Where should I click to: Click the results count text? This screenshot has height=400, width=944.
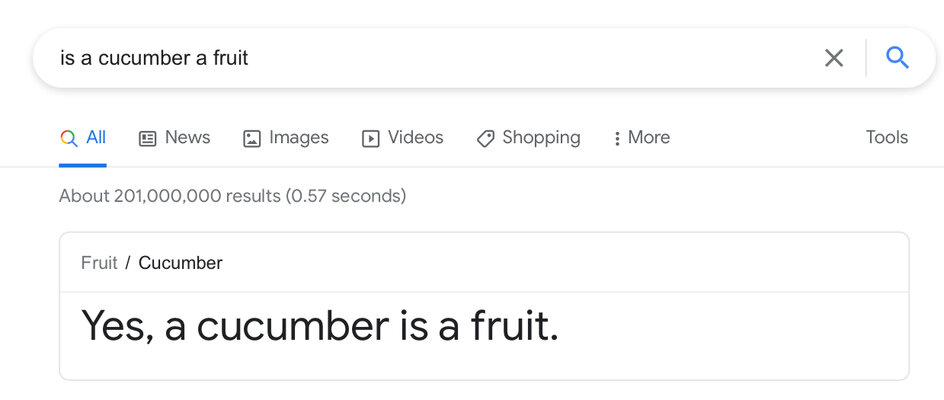pyautogui.click(x=232, y=196)
